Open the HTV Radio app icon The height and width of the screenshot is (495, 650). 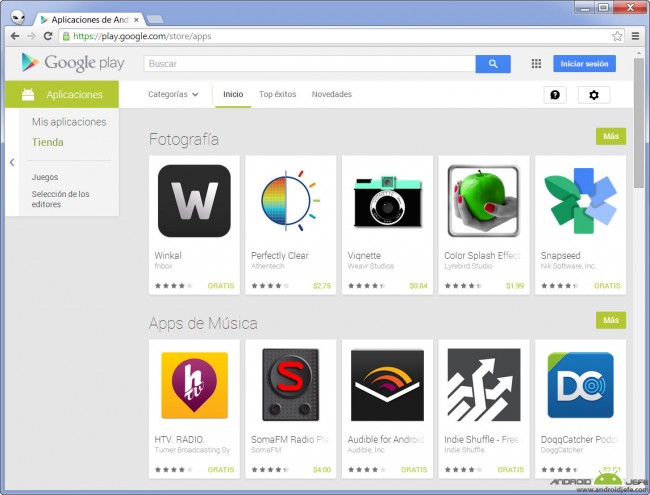[x=194, y=385]
